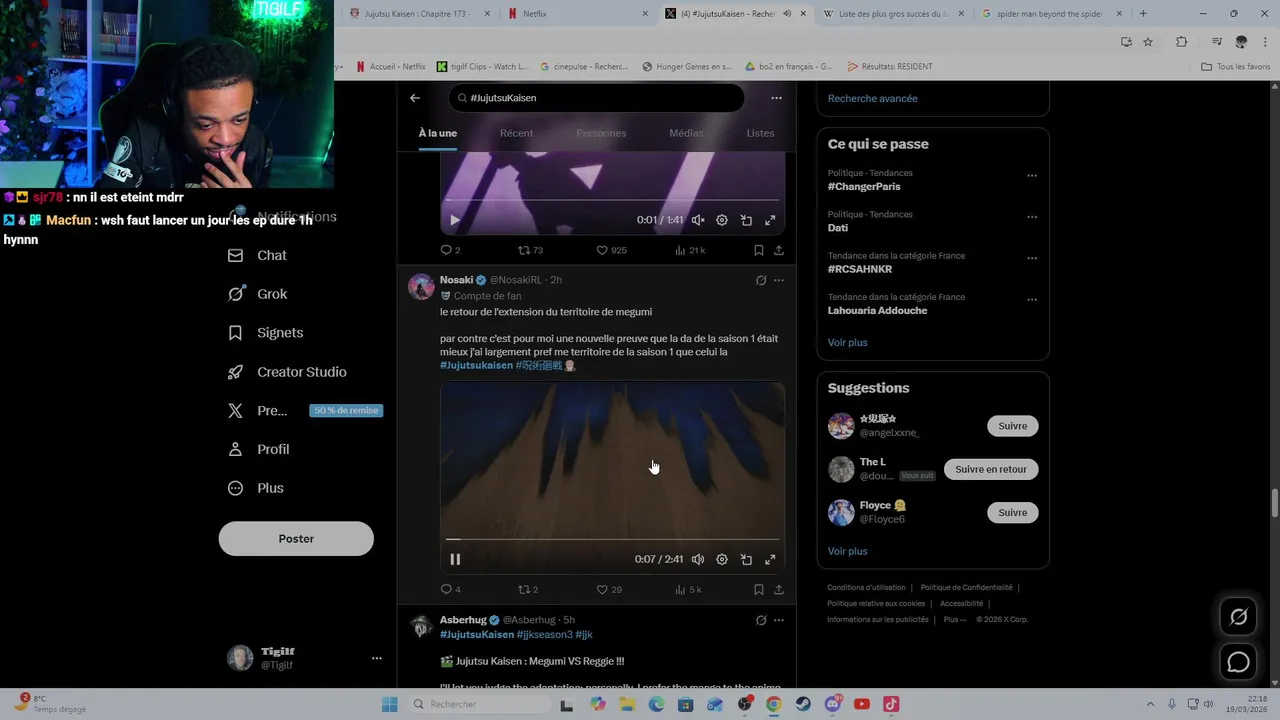Open options for Lahouaria Addouche trend
The width and height of the screenshot is (1280, 720).
(1032, 300)
